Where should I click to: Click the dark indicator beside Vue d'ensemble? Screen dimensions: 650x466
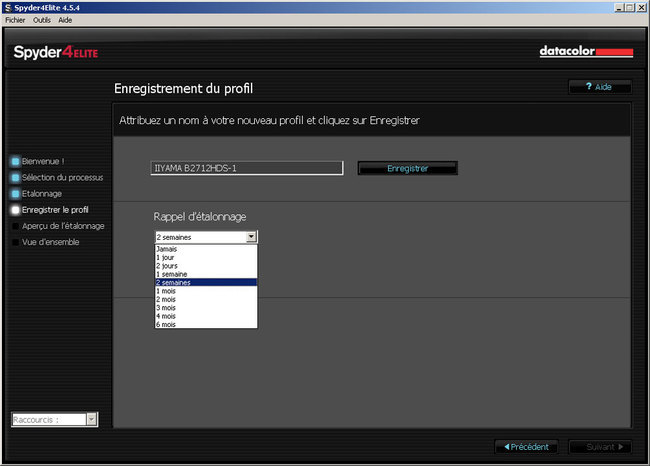click(x=15, y=242)
